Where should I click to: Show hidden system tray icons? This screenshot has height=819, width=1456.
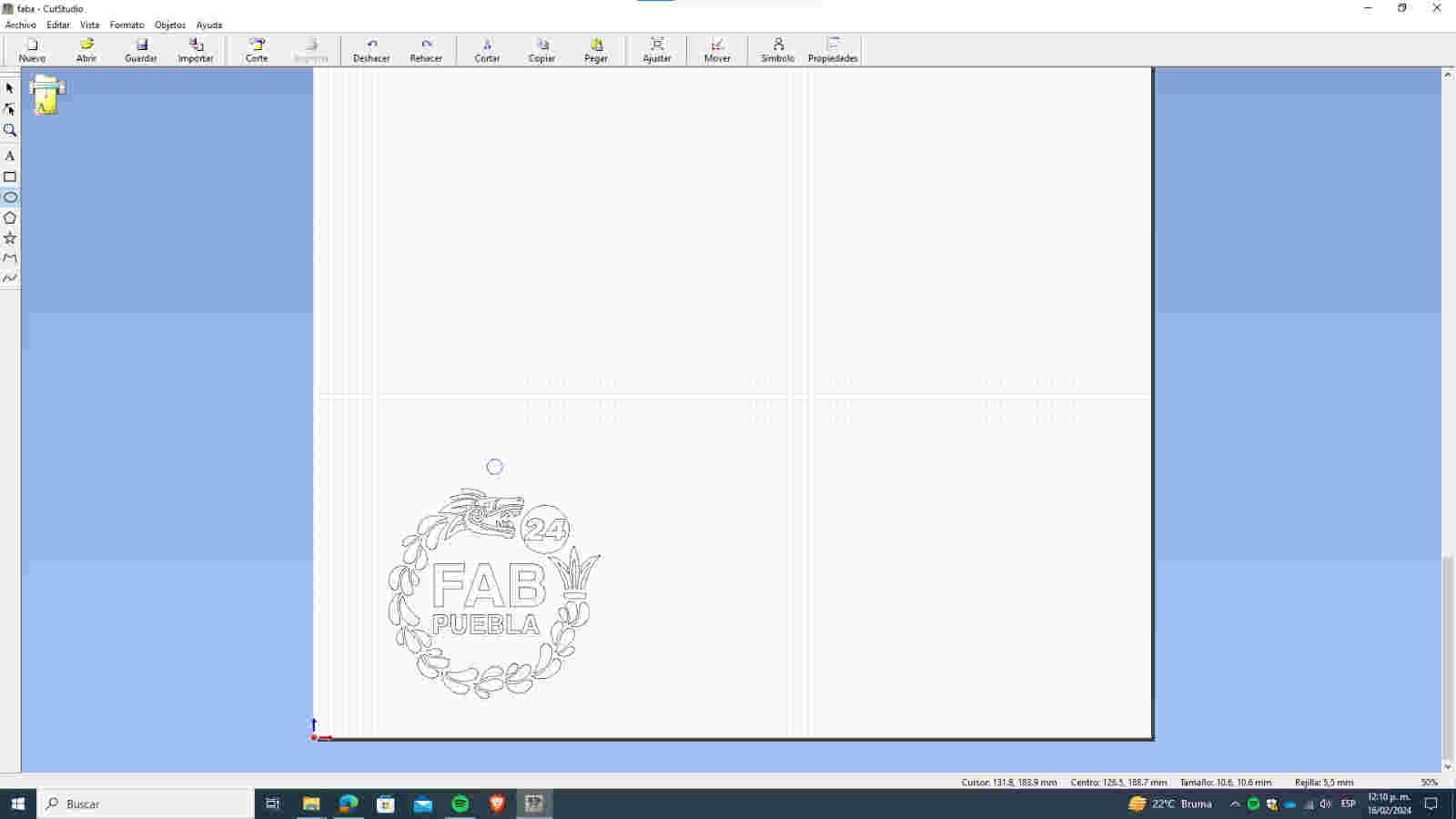tap(1235, 804)
